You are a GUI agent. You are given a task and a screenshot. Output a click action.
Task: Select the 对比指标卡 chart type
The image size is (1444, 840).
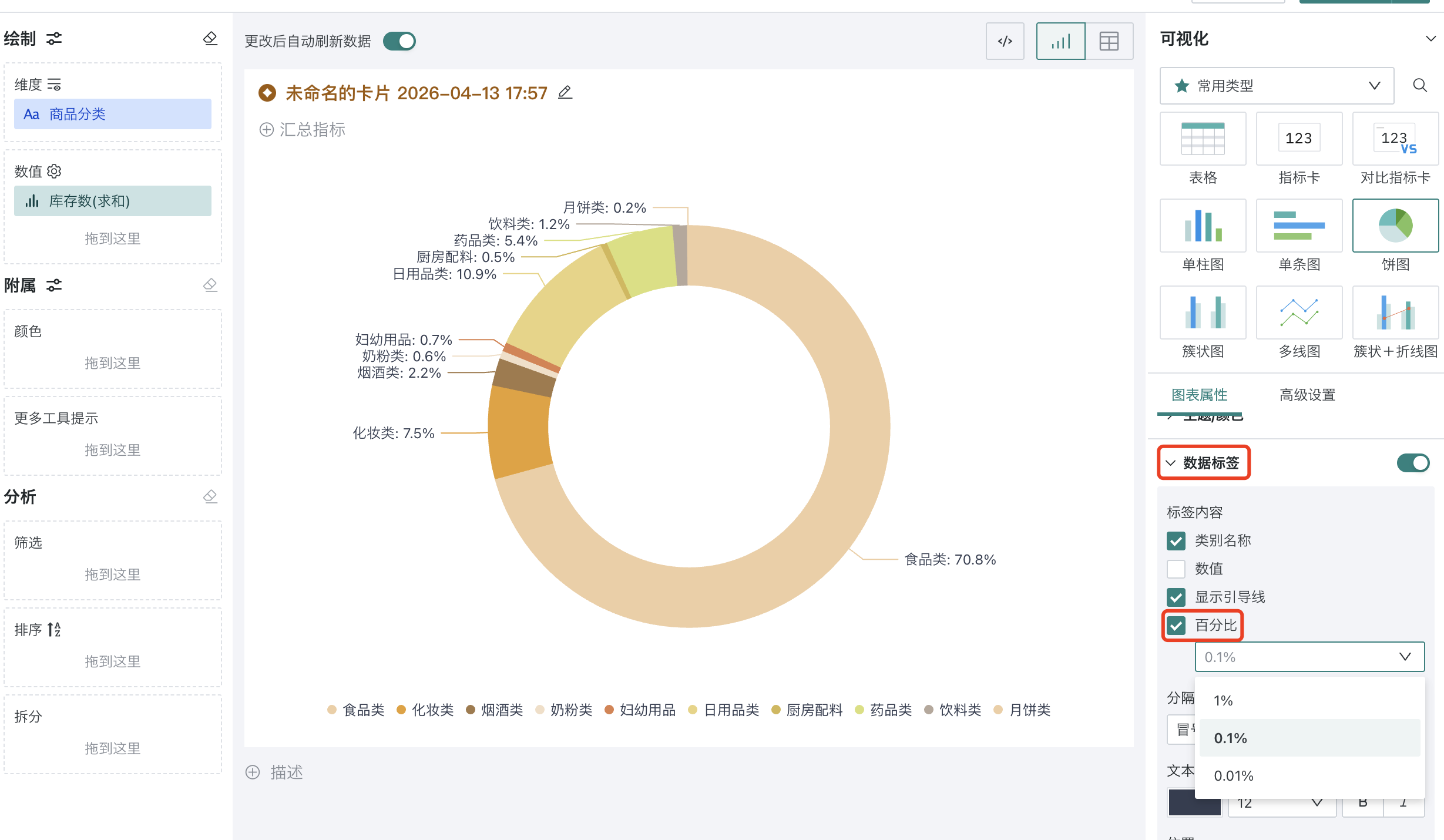coord(1395,148)
